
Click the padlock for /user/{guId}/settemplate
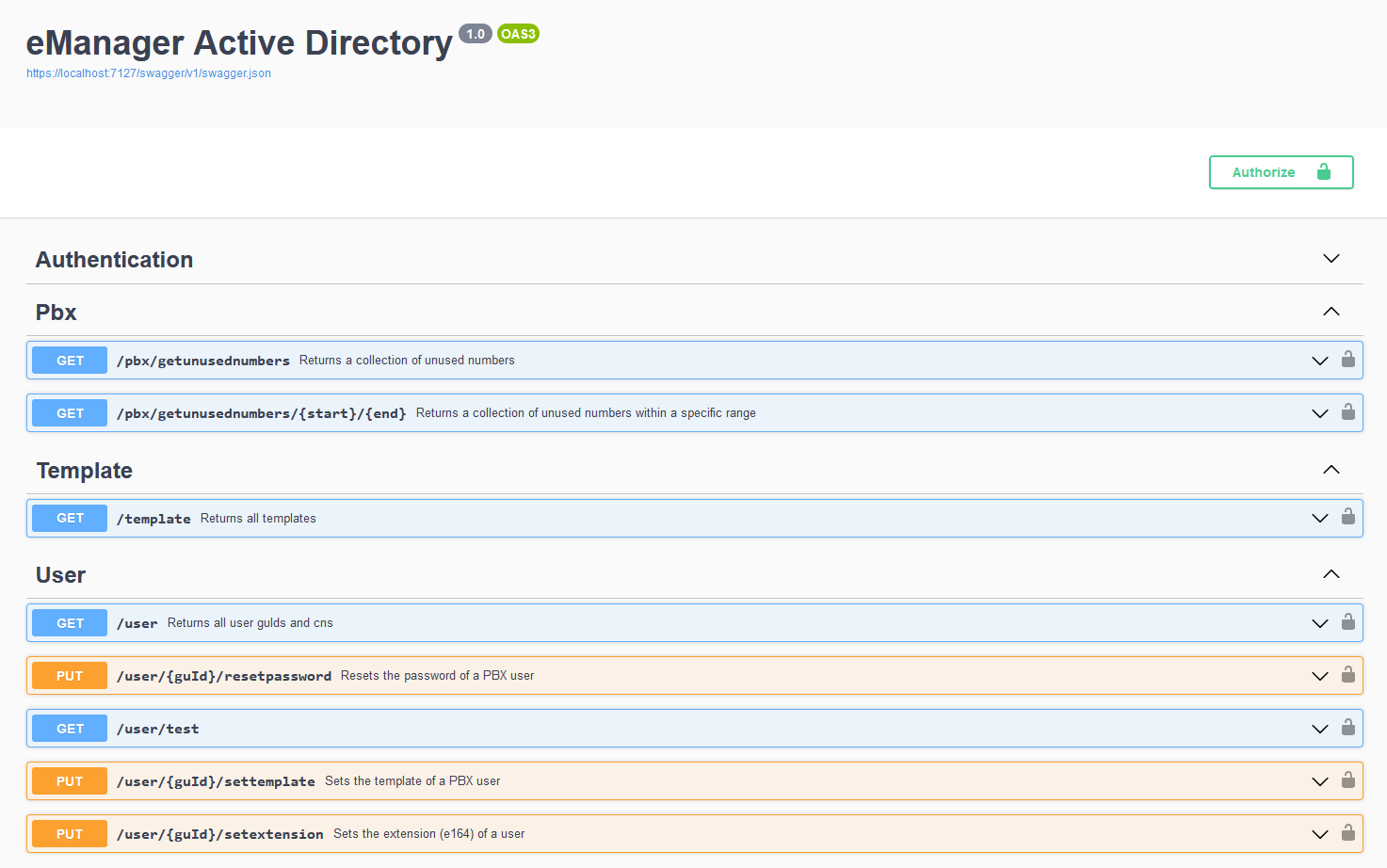click(1347, 780)
